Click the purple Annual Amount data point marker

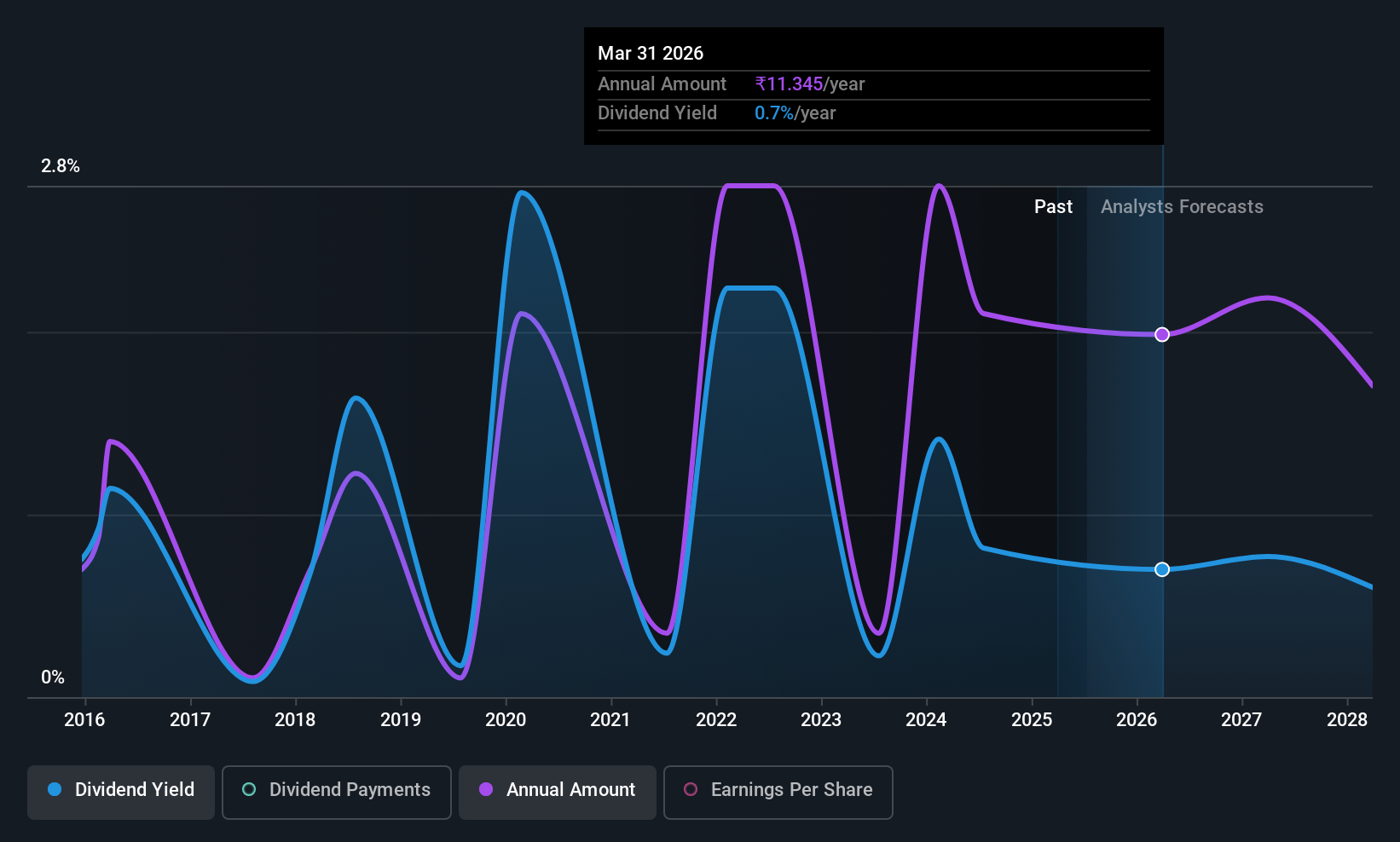[1162, 335]
